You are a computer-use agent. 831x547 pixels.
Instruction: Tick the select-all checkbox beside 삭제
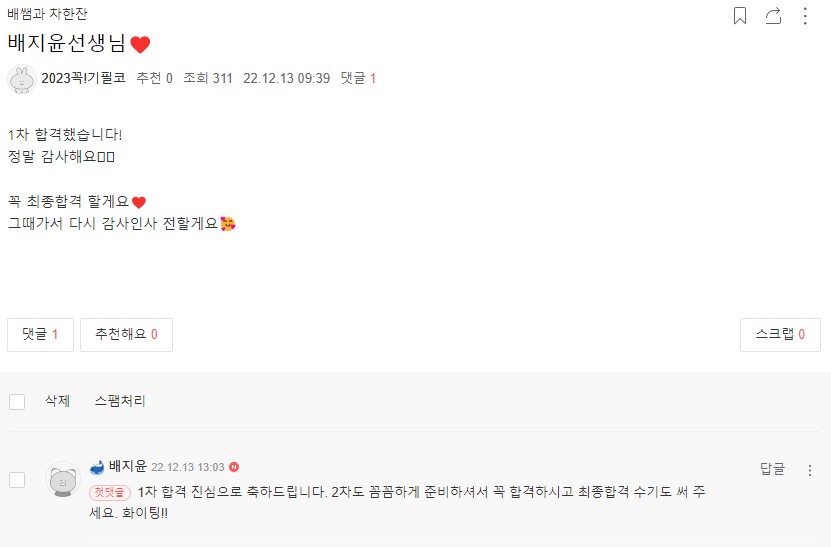(x=17, y=402)
